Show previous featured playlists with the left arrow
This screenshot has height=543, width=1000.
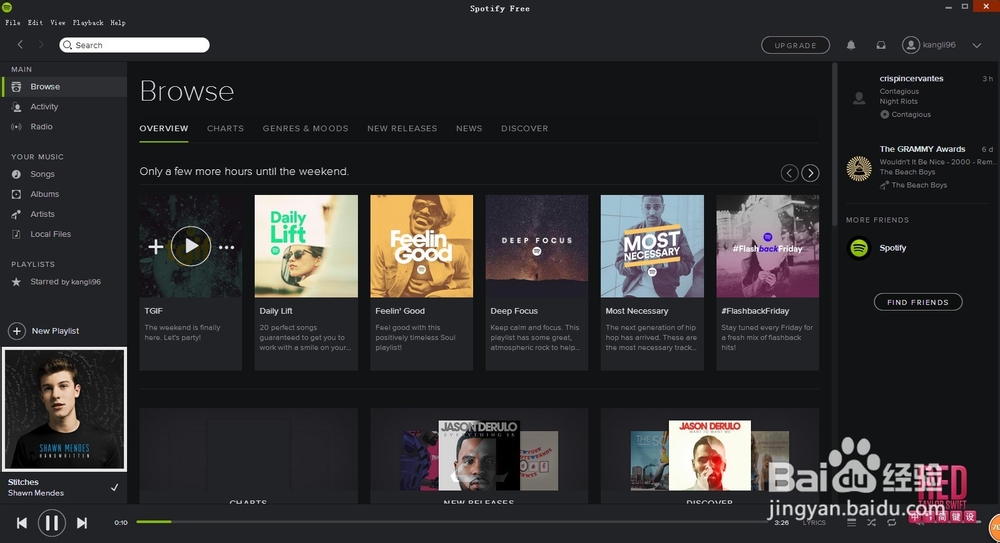pyautogui.click(x=790, y=173)
